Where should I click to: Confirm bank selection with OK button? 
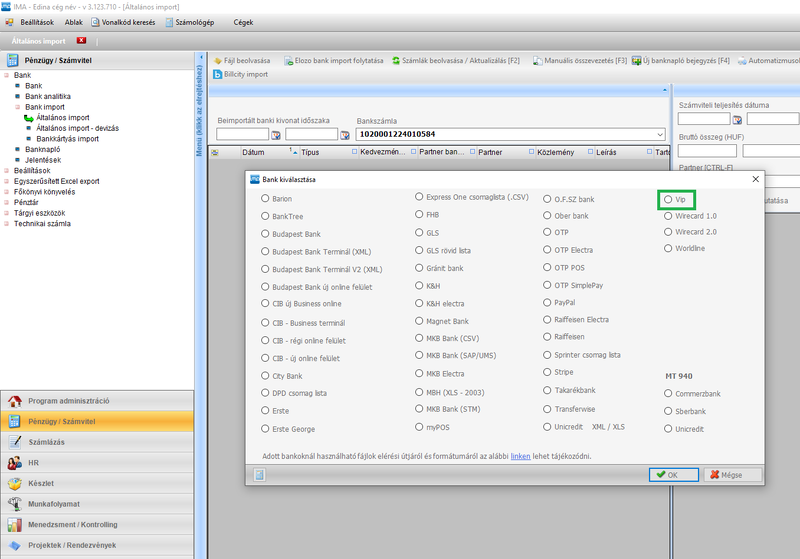pos(668,474)
